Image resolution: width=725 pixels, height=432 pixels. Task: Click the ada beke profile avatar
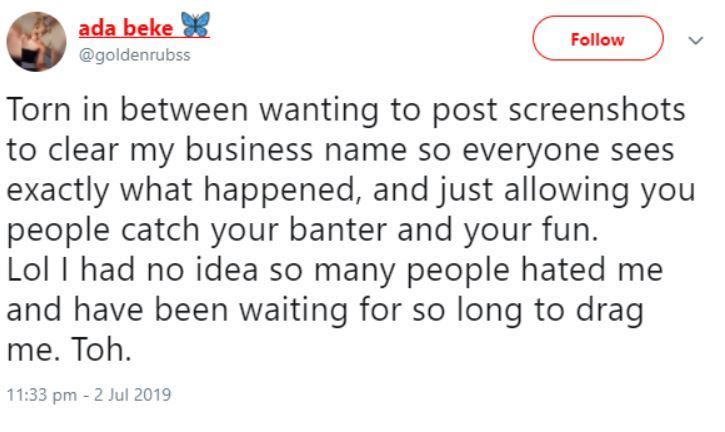click(x=38, y=41)
